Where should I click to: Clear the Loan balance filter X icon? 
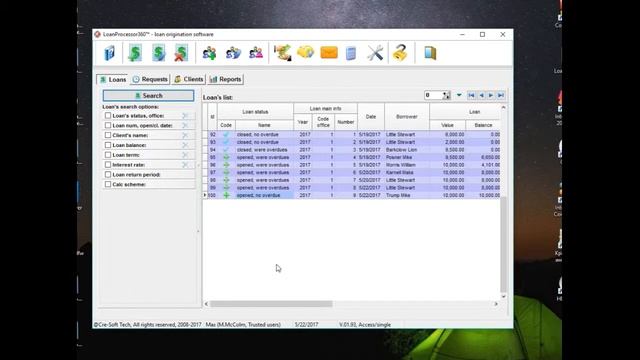185,145
